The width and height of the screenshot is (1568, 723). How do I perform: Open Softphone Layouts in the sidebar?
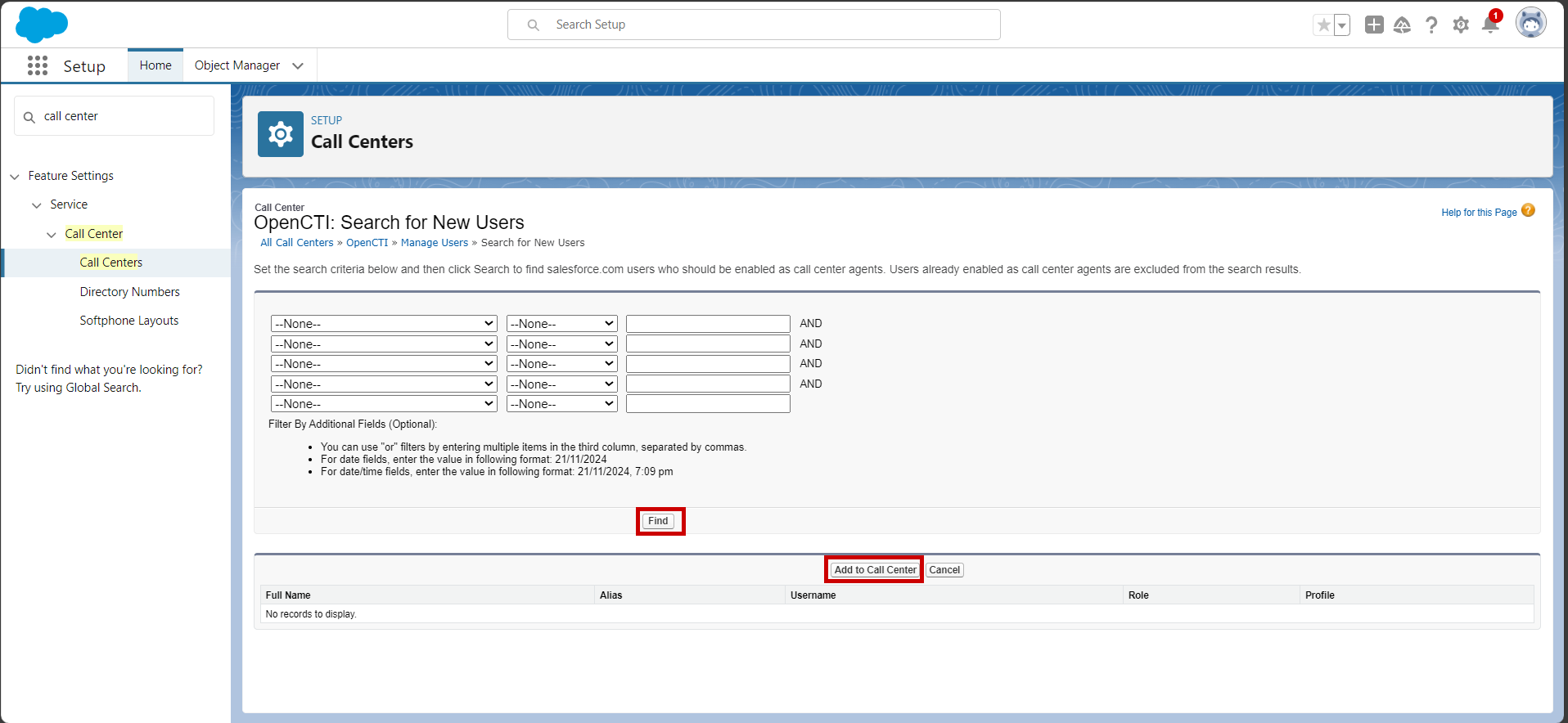pyautogui.click(x=129, y=321)
